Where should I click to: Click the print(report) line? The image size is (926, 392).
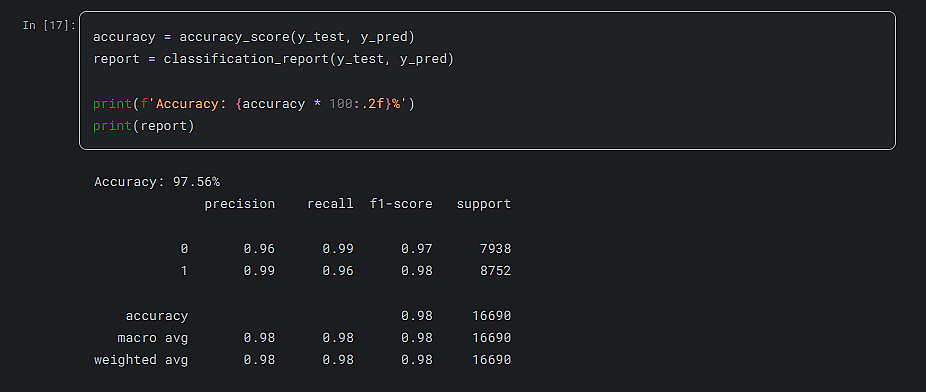coord(144,126)
